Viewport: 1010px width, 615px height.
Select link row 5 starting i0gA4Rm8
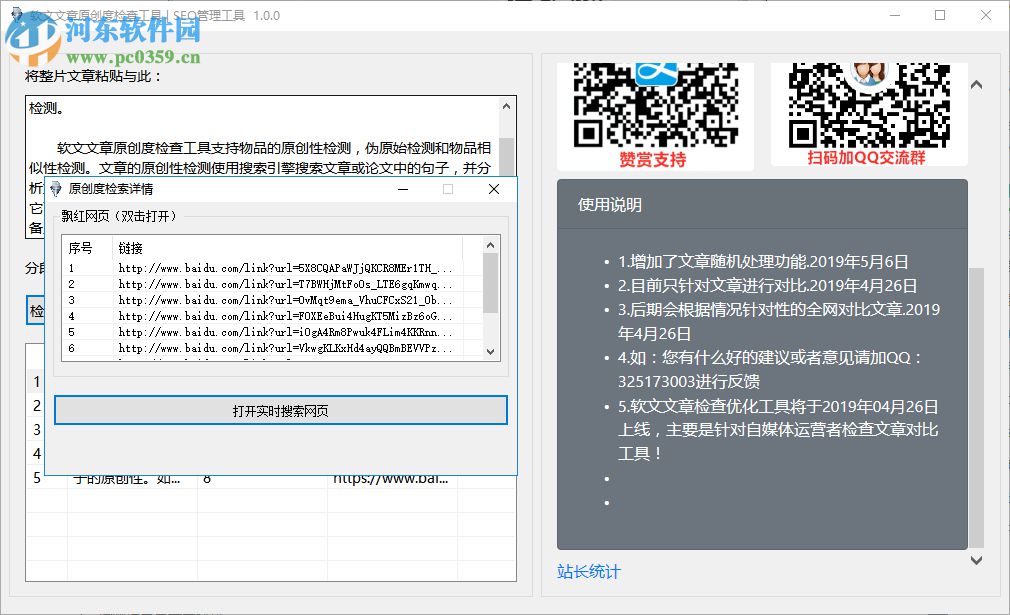pyautogui.click(x=272, y=332)
